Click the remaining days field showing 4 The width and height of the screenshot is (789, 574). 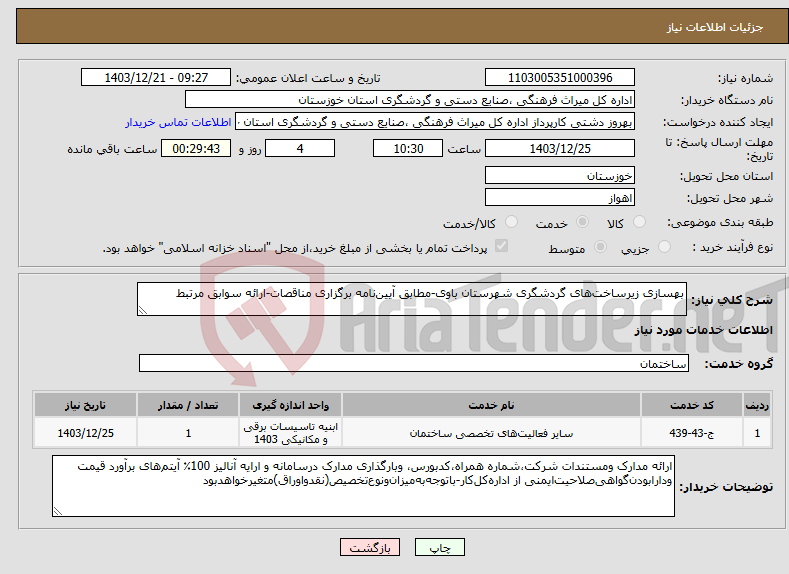pyautogui.click(x=300, y=148)
